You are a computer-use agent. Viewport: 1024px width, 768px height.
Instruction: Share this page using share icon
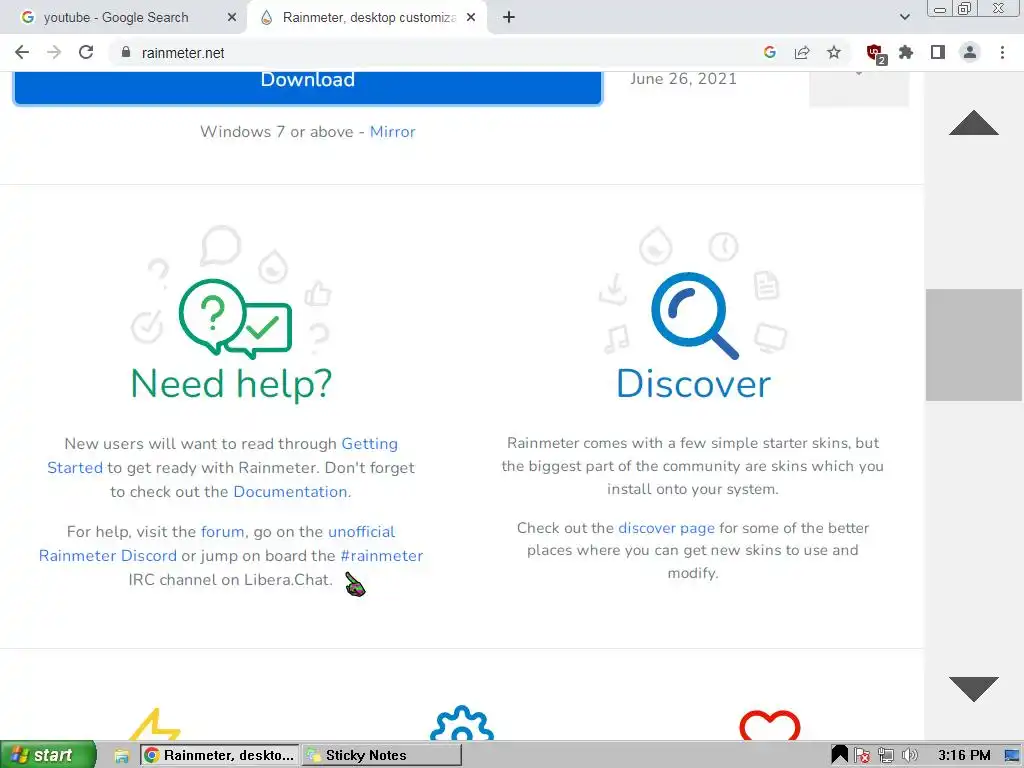pyautogui.click(x=802, y=52)
